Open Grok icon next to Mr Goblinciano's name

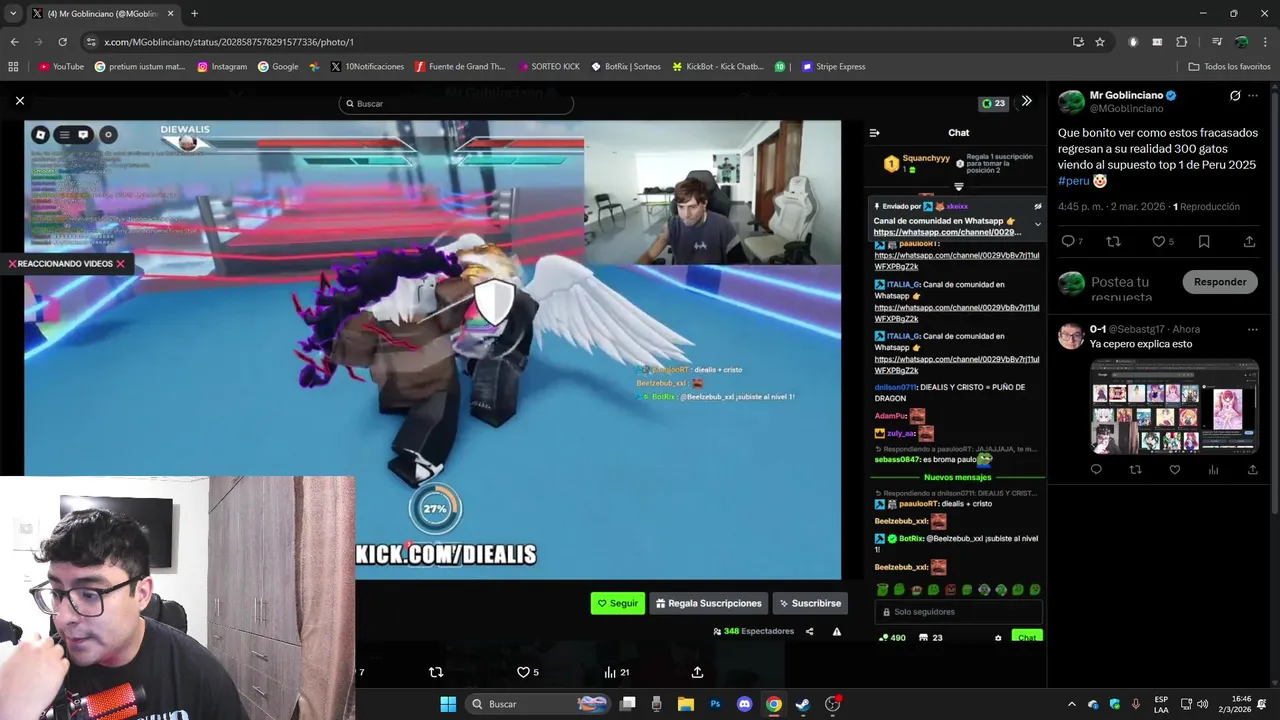(1235, 96)
